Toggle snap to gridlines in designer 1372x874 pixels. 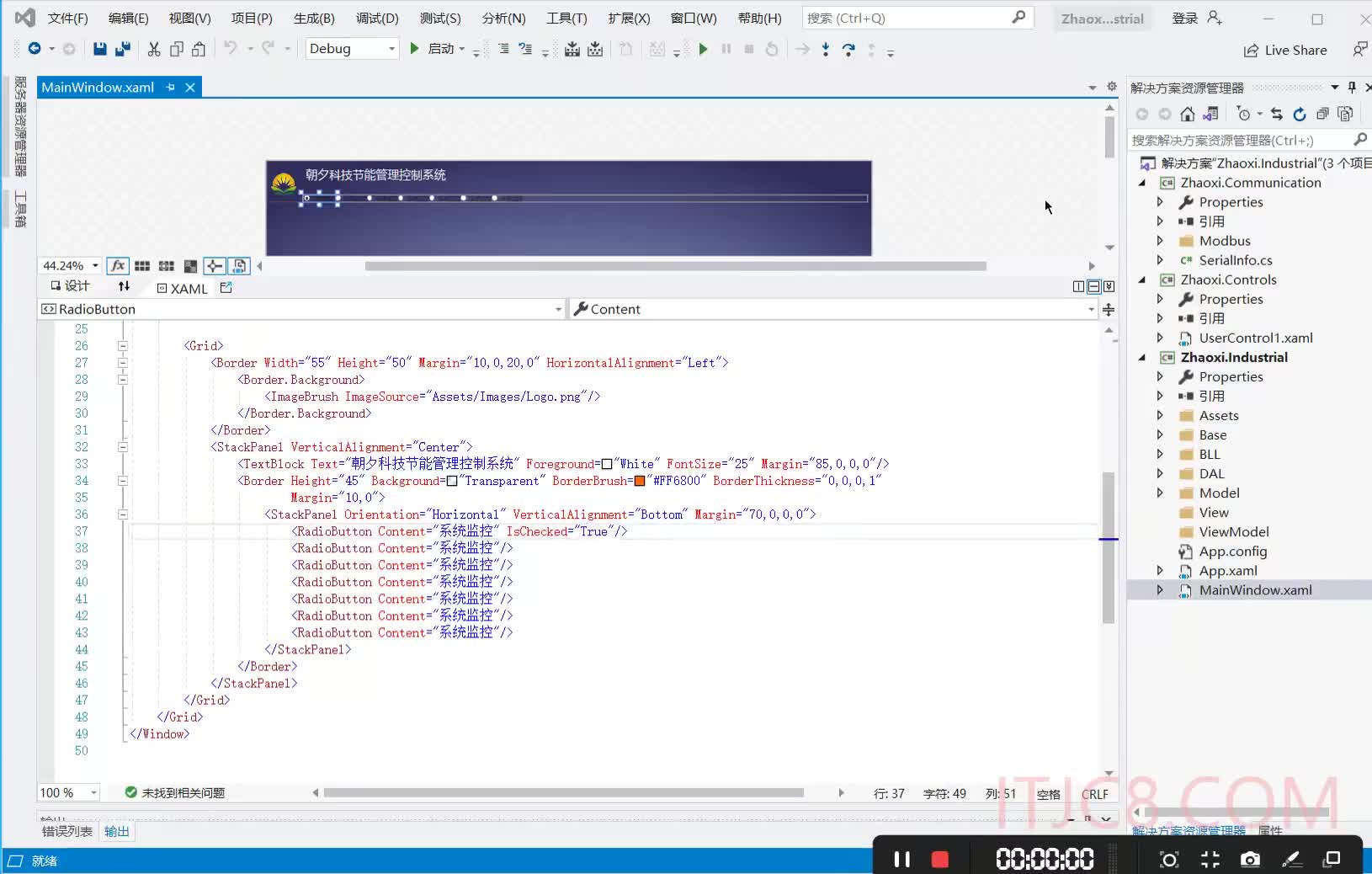167,266
